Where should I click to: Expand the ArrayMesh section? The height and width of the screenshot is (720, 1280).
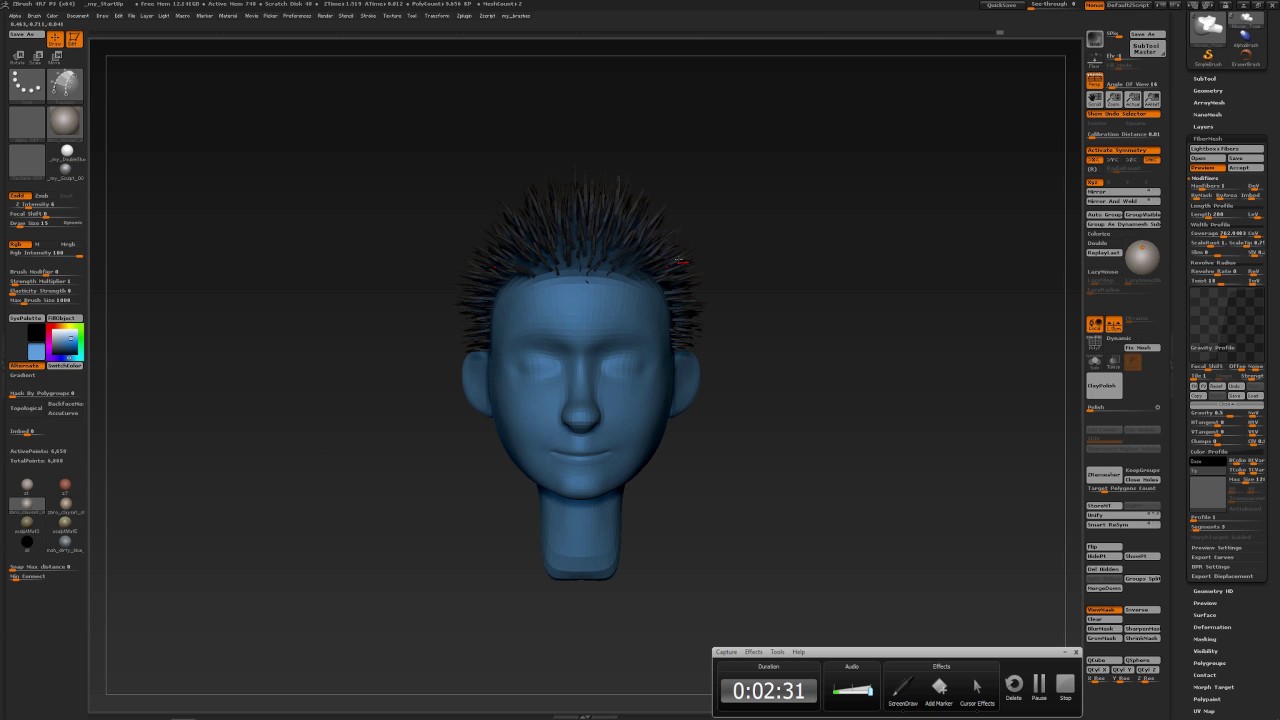tap(1208, 102)
